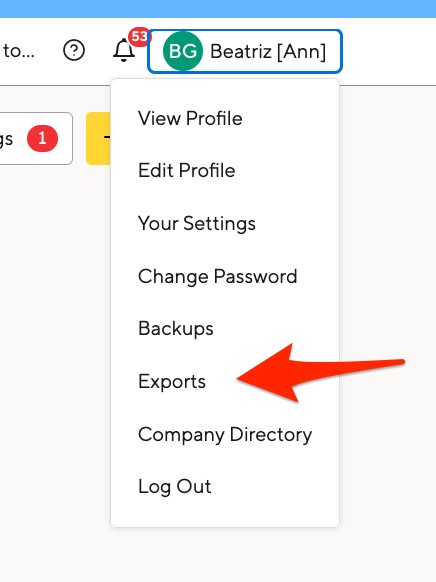Image resolution: width=436 pixels, height=582 pixels.
Task: Select View Profile from the user menu
Action: [x=190, y=118]
